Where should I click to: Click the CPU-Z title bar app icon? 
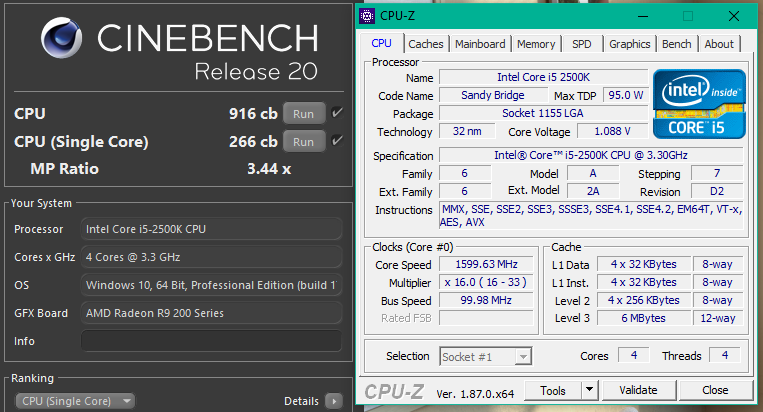coord(367,16)
